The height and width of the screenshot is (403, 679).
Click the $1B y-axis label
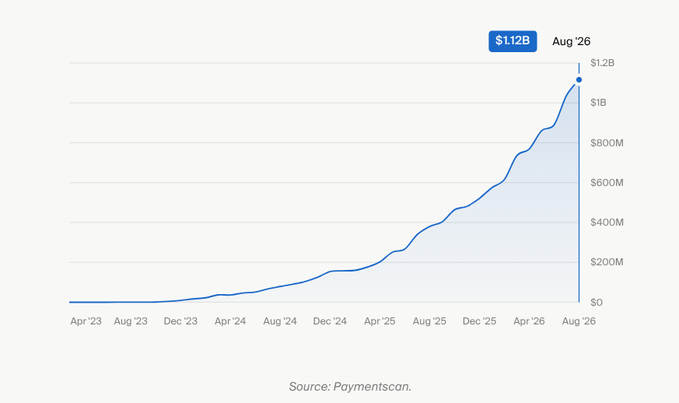(598, 103)
